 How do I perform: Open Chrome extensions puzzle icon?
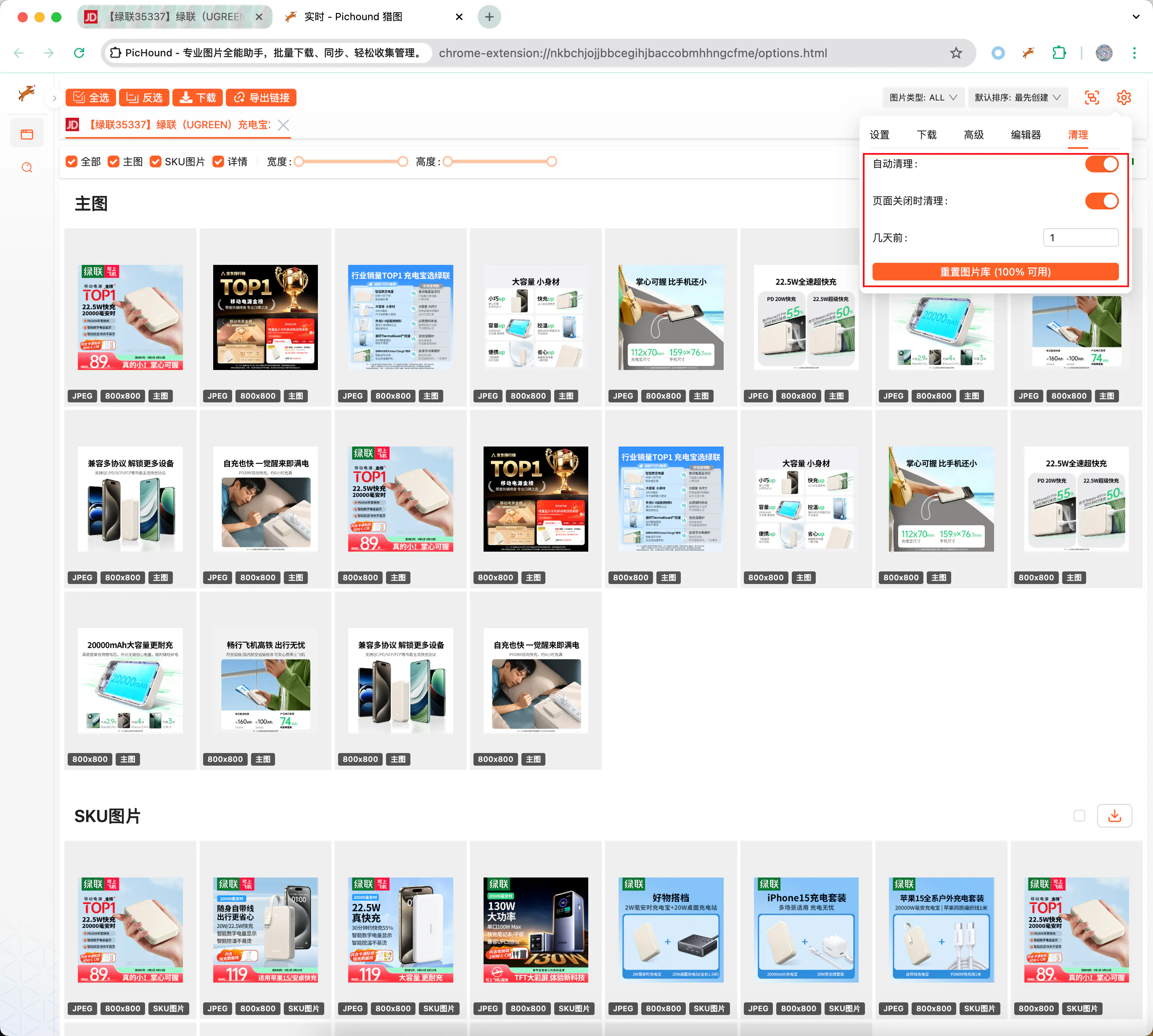(1058, 53)
